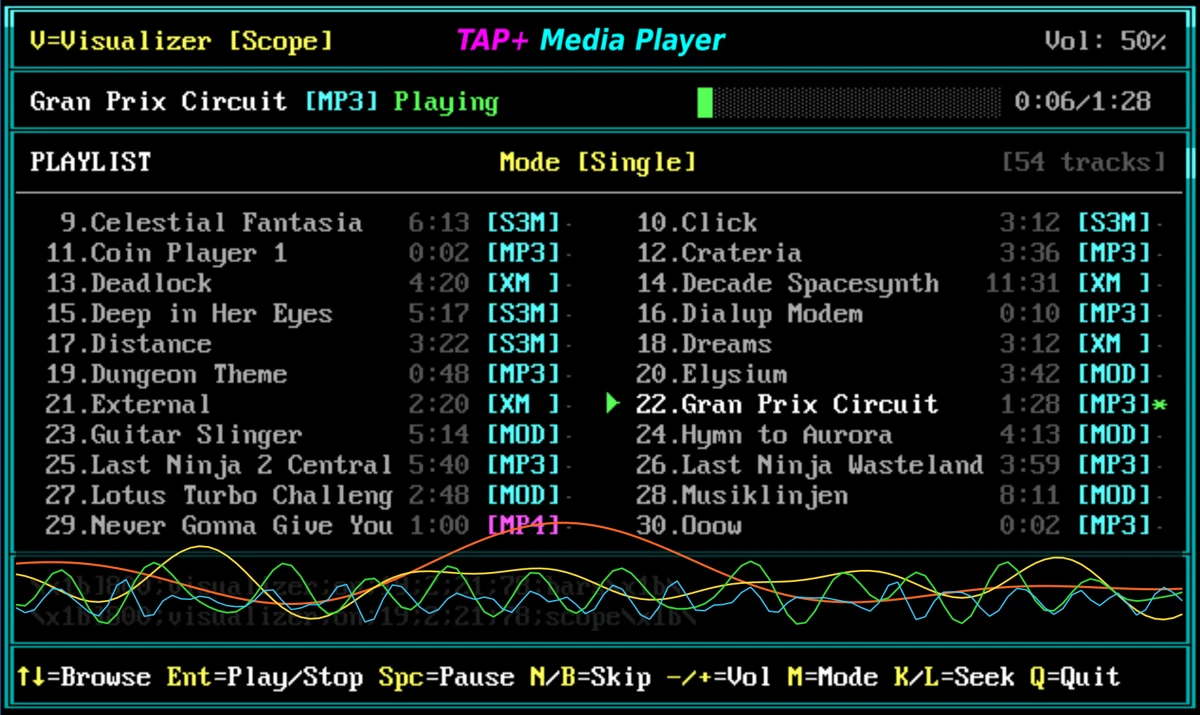Click Q=Quit in the bottom bar
The image size is (1200, 715).
tap(1075, 677)
